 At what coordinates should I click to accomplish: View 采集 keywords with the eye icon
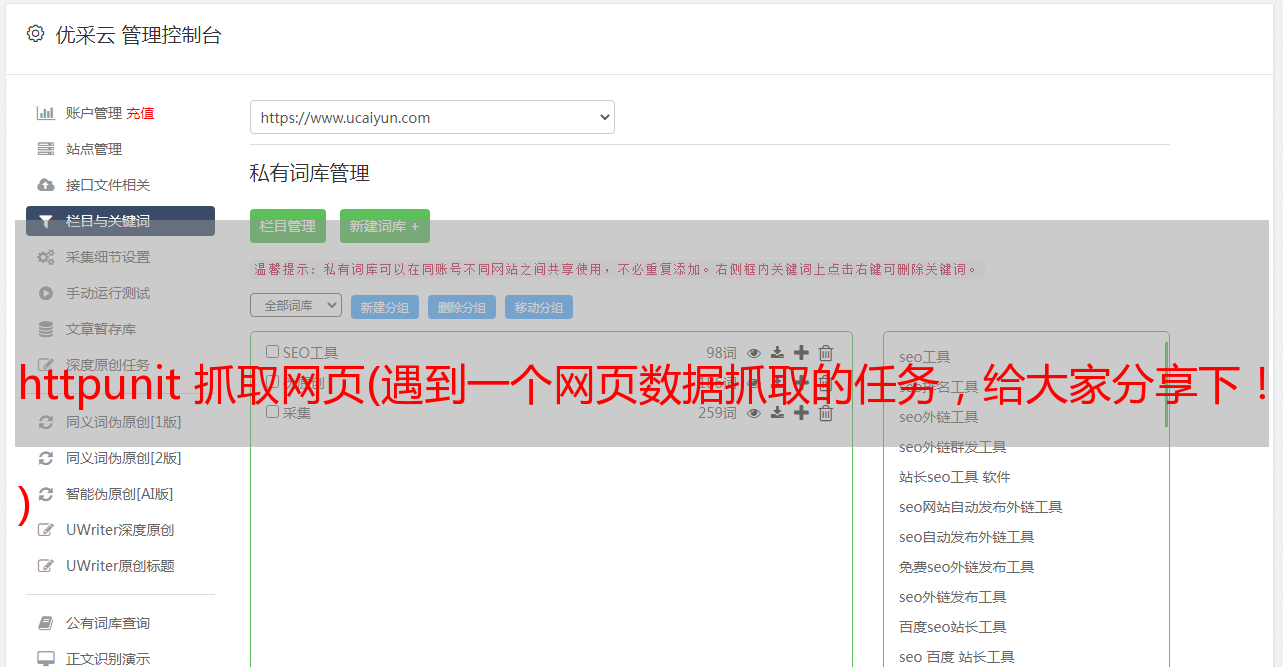coord(754,413)
